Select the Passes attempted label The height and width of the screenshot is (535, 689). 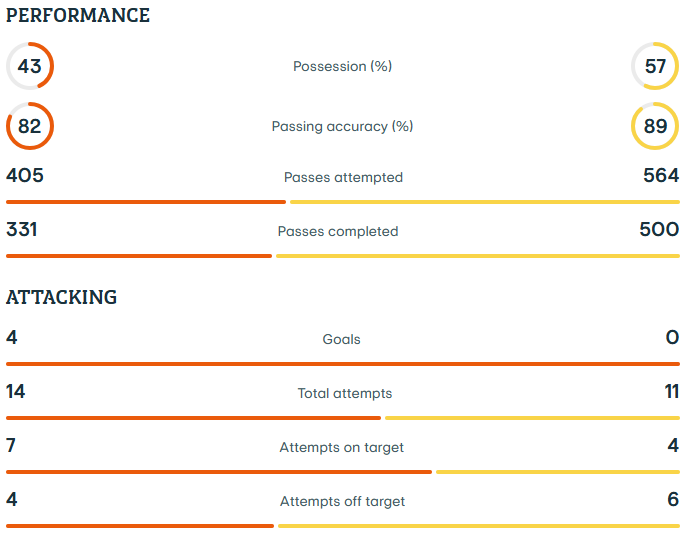tap(343, 177)
